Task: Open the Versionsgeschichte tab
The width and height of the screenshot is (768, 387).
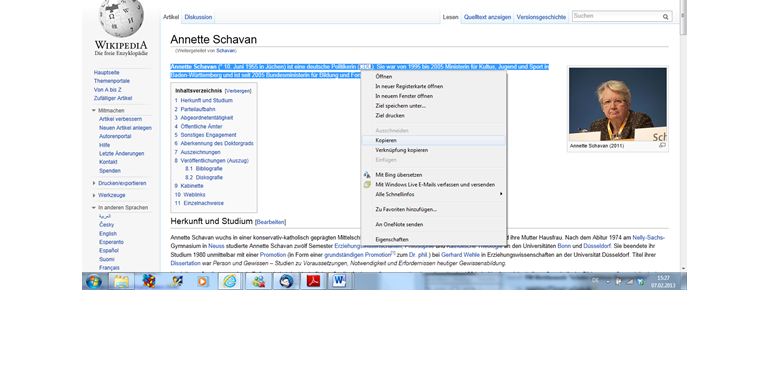Action: 541,17
